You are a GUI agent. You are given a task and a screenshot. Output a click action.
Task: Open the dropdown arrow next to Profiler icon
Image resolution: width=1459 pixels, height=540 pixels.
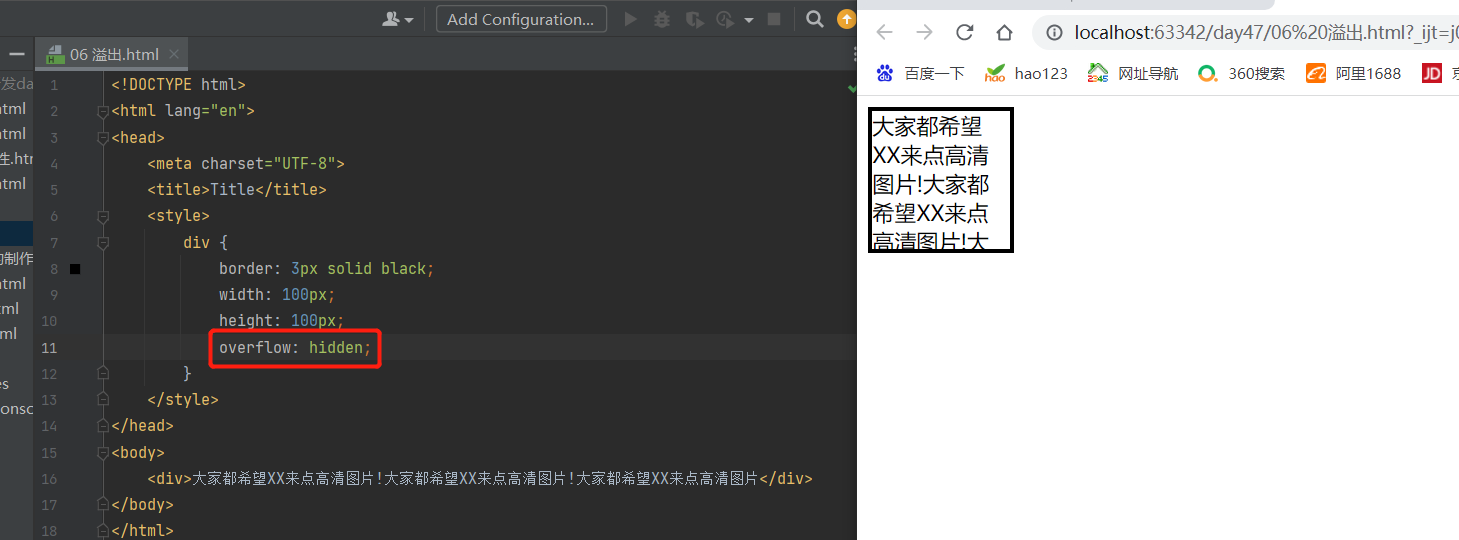pos(748,20)
